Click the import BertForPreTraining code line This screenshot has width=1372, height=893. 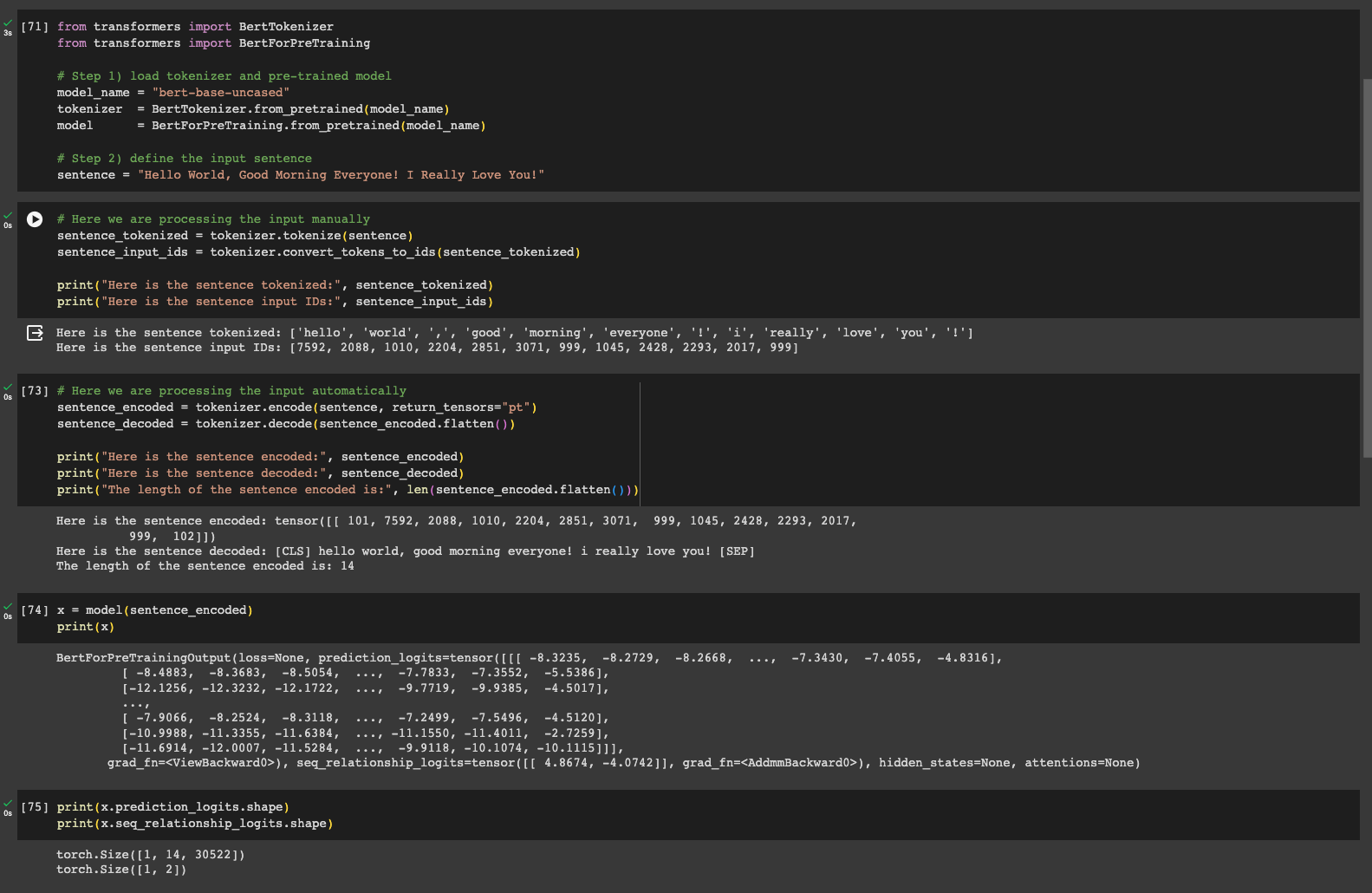coord(213,43)
